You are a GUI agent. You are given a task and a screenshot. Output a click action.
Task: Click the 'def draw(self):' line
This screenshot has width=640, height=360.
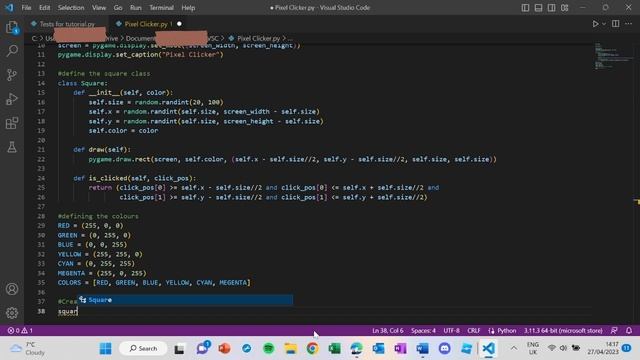(102, 149)
